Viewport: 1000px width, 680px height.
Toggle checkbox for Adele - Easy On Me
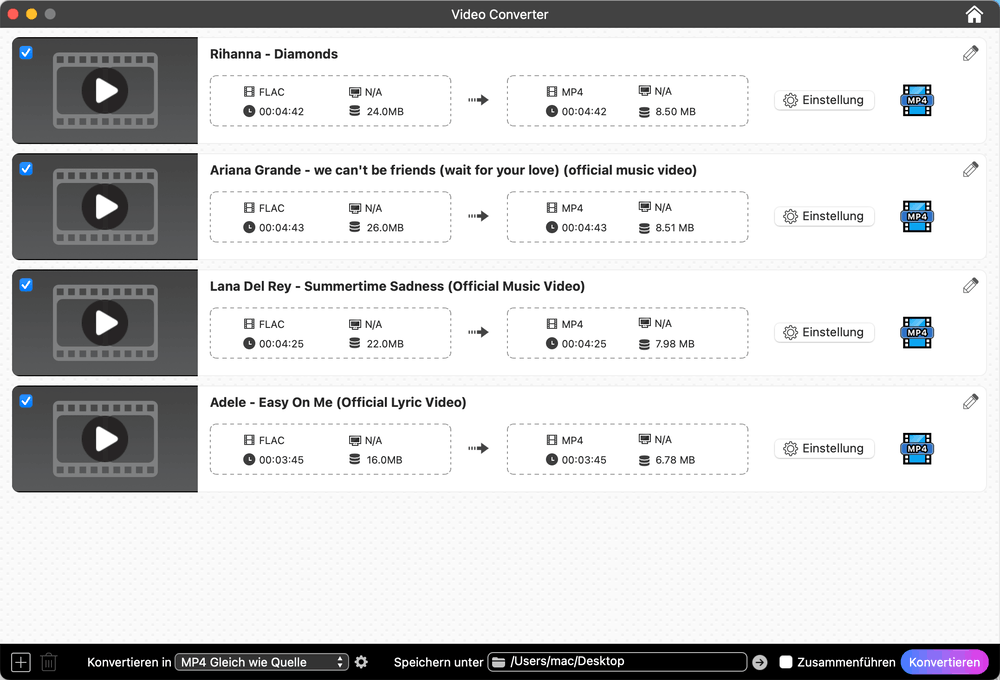(26, 401)
